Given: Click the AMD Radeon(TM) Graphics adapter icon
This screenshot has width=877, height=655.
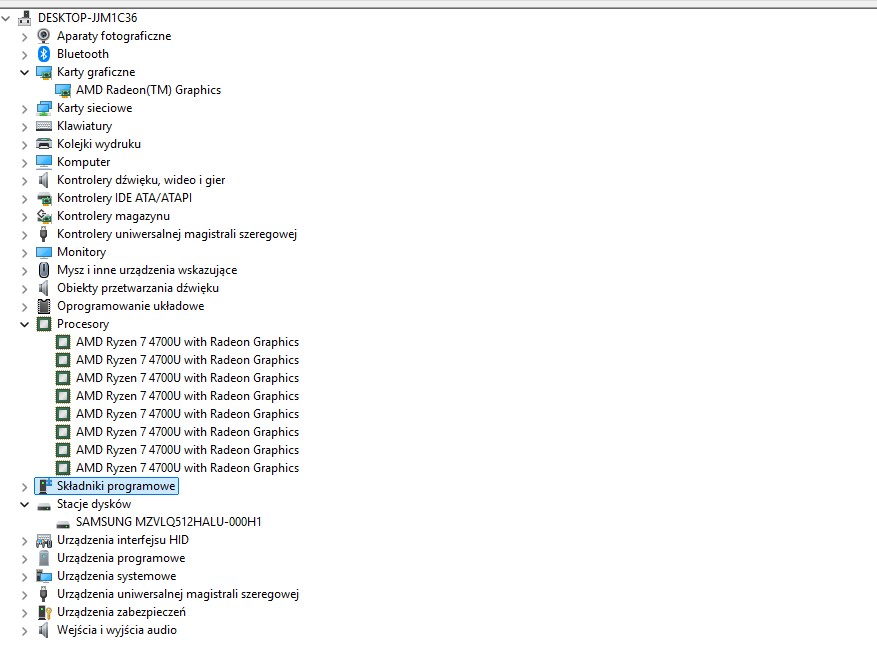Looking at the screenshot, I should pyautogui.click(x=63, y=90).
